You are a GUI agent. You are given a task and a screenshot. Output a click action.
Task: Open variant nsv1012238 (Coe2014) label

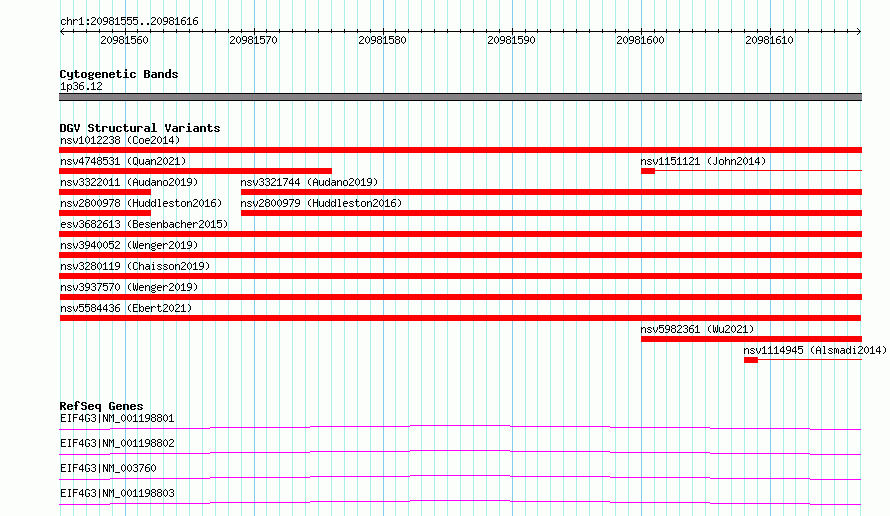point(120,140)
